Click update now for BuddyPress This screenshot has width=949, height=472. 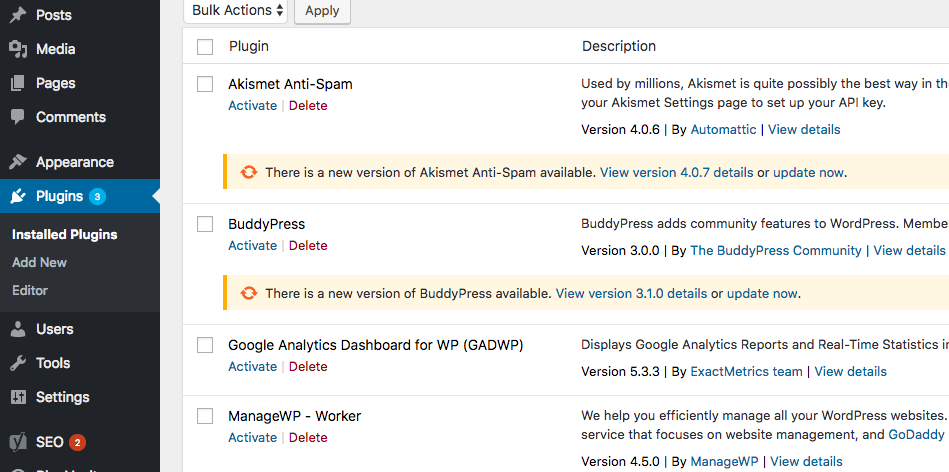[x=762, y=293]
